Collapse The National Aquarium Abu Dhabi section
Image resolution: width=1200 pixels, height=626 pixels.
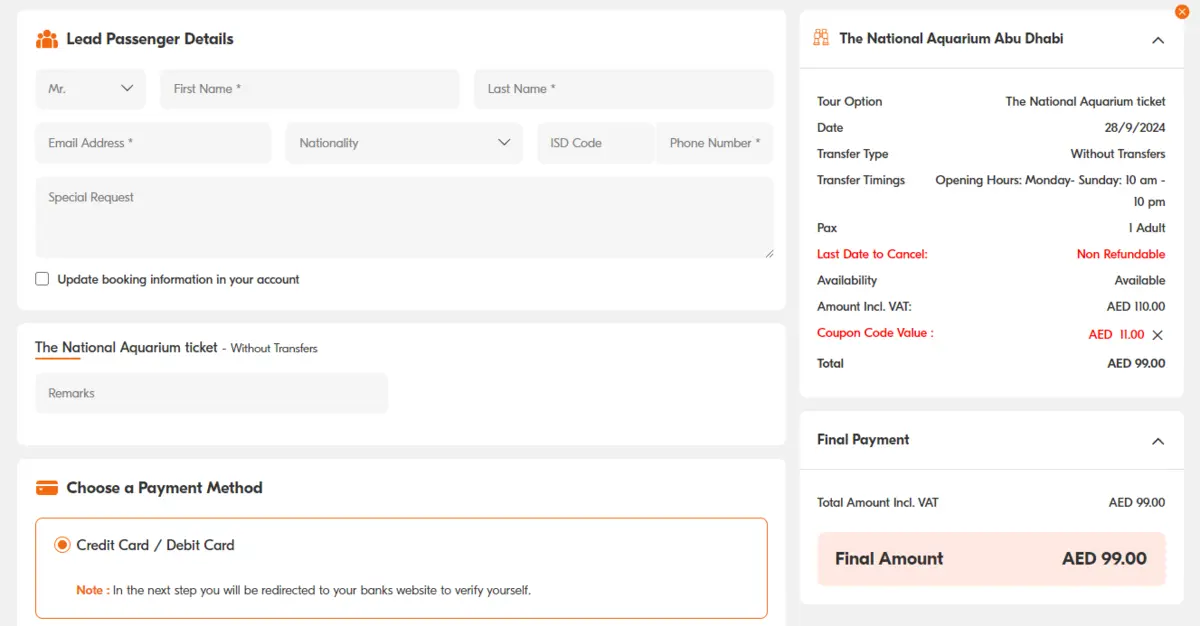pos(1158,40)
